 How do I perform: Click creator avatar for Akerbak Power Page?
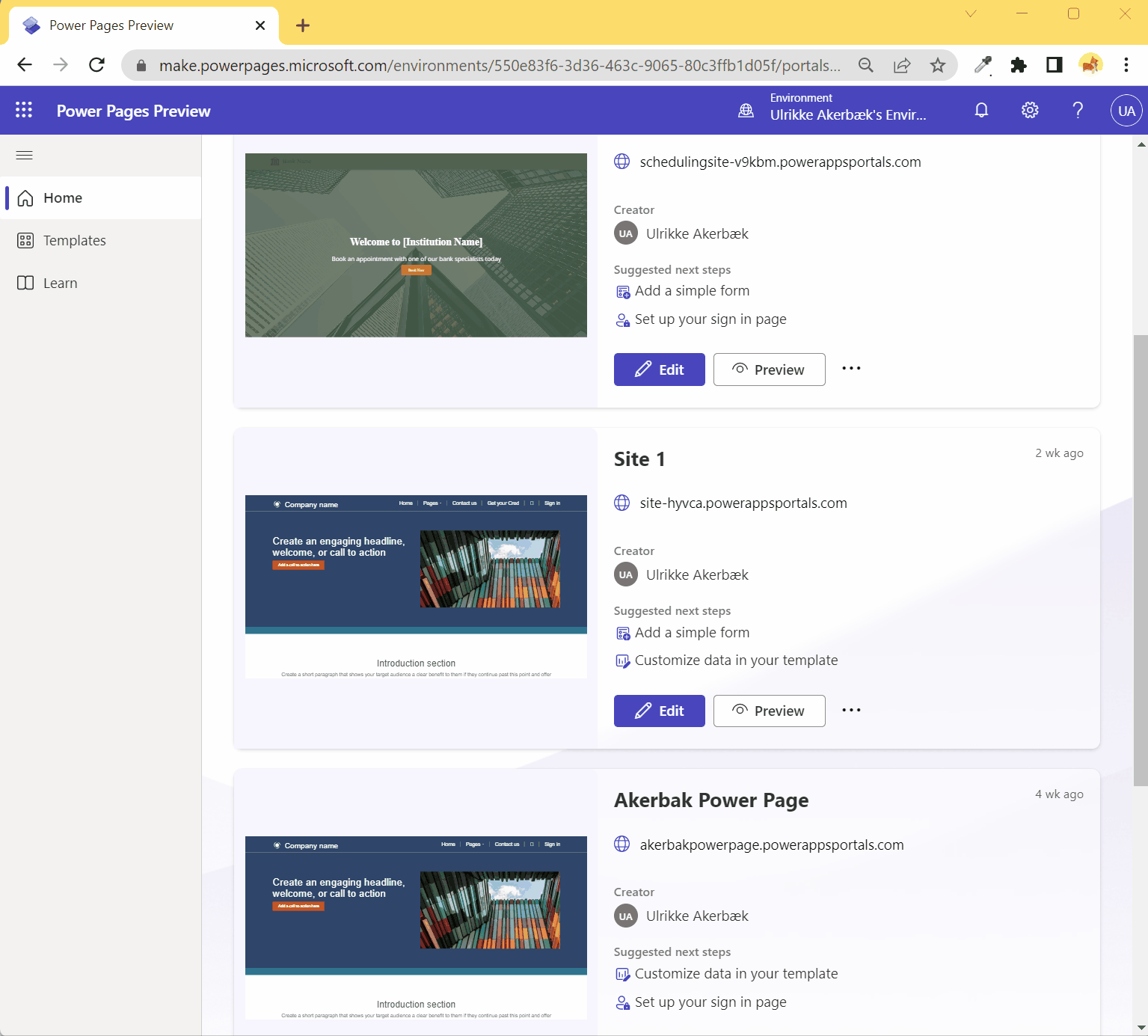pos(626,916)
